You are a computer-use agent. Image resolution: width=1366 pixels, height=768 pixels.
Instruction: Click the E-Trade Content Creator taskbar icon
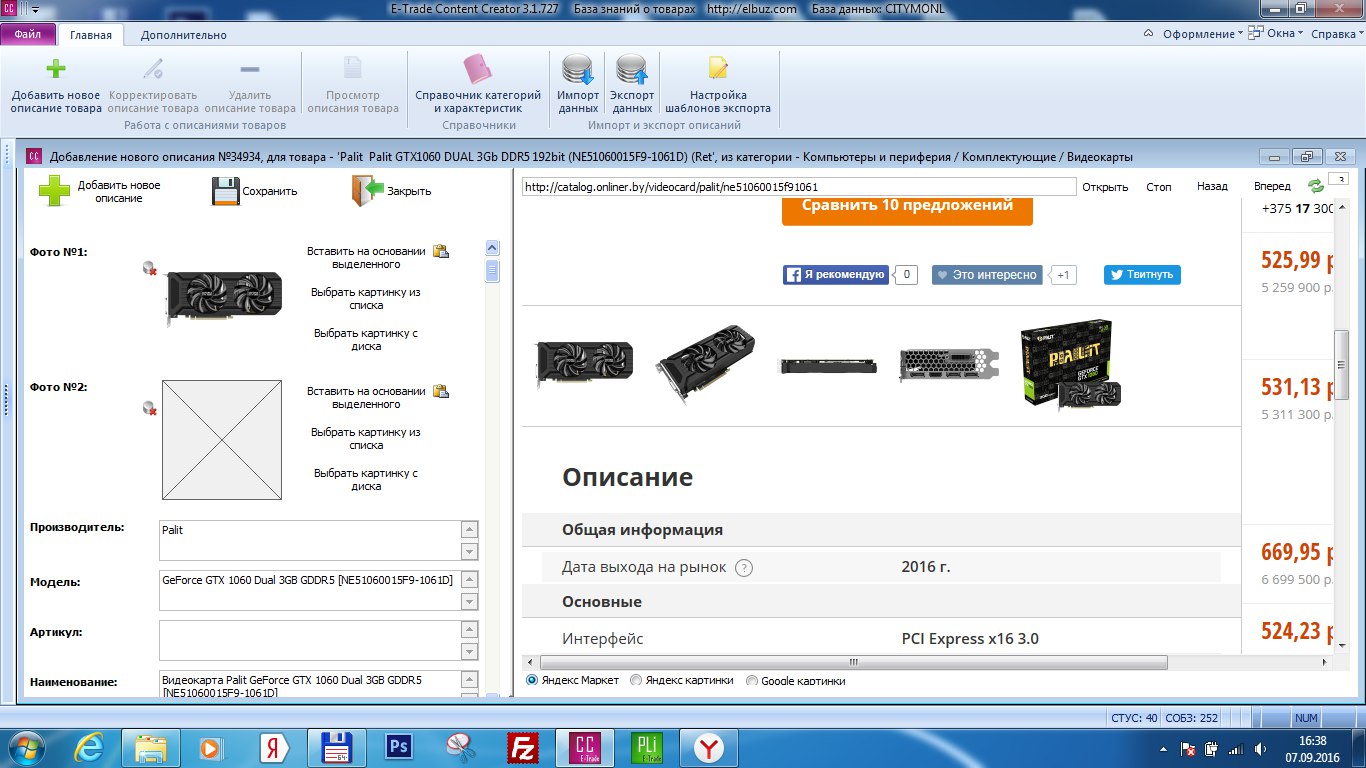click(x=585, y=747)
